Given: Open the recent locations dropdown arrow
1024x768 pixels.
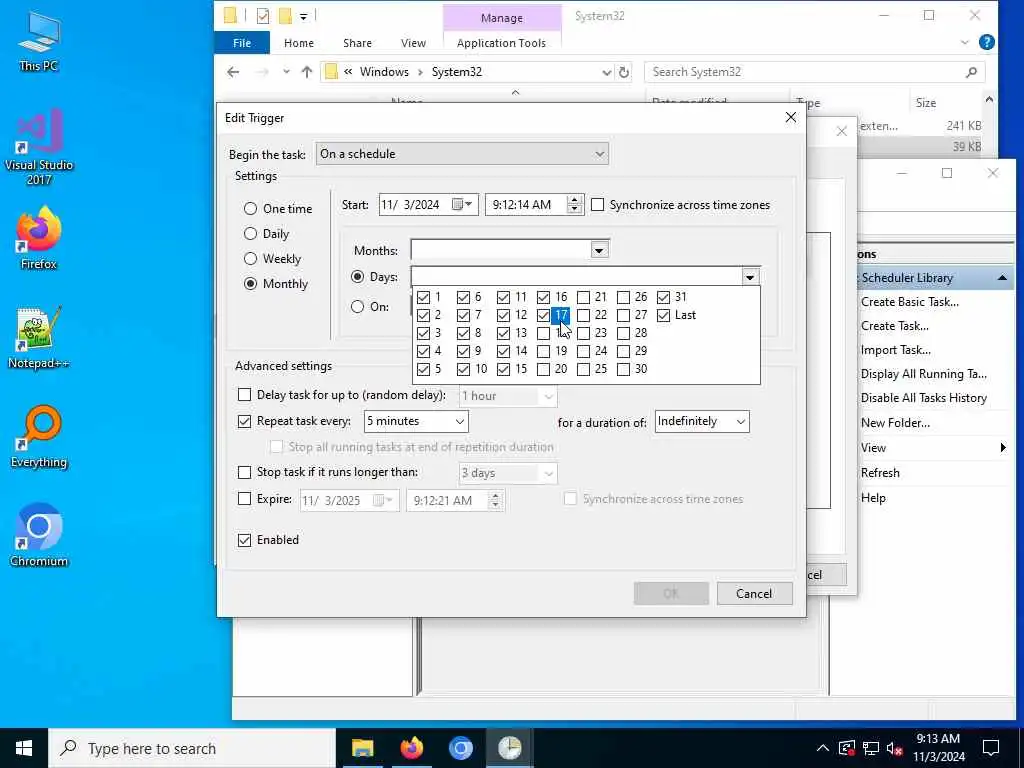Looking at the screenshot, I should [x=286, y=72].
